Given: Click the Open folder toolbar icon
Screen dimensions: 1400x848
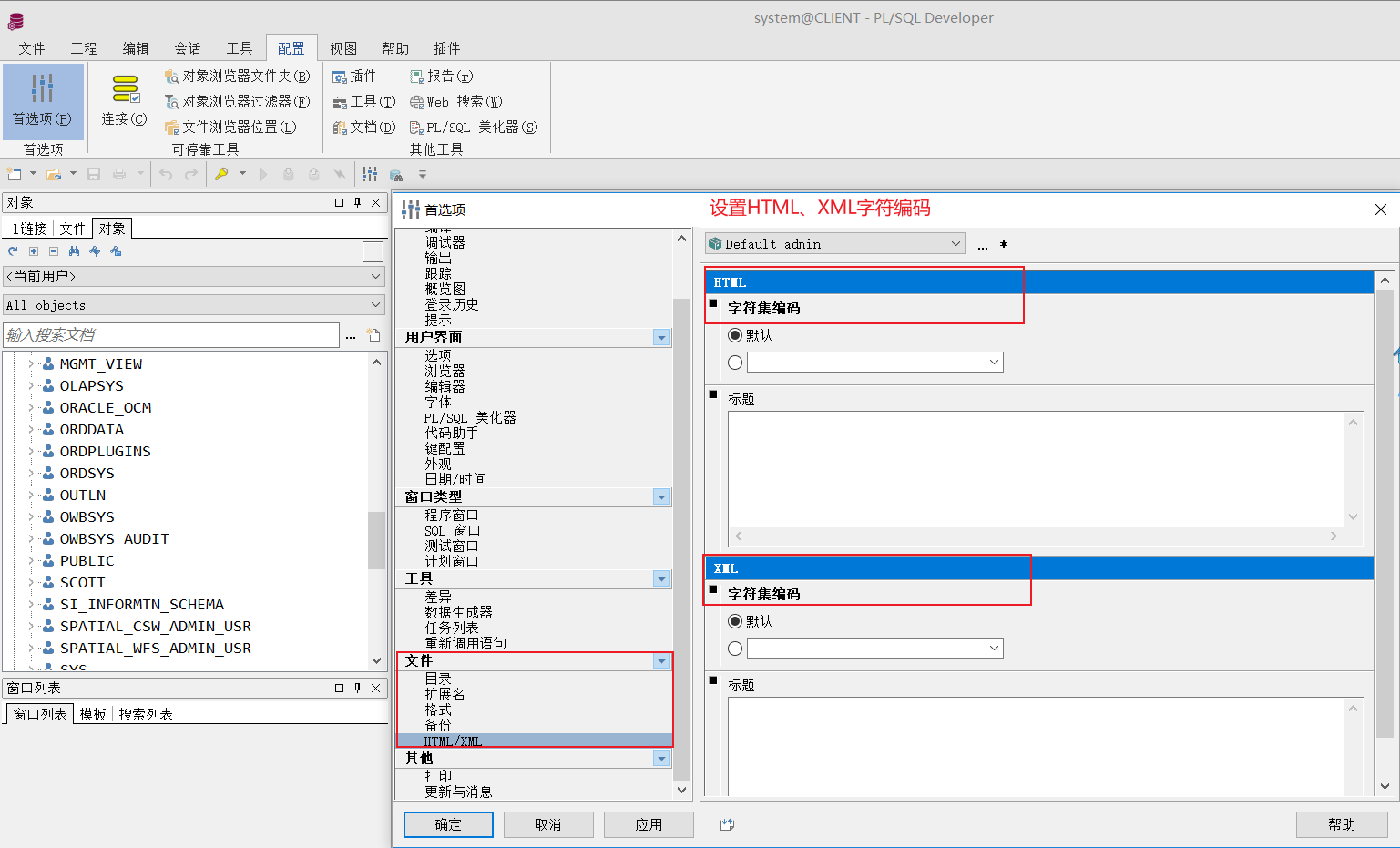Looking at the screenshot, I should (x=55, y=174).
